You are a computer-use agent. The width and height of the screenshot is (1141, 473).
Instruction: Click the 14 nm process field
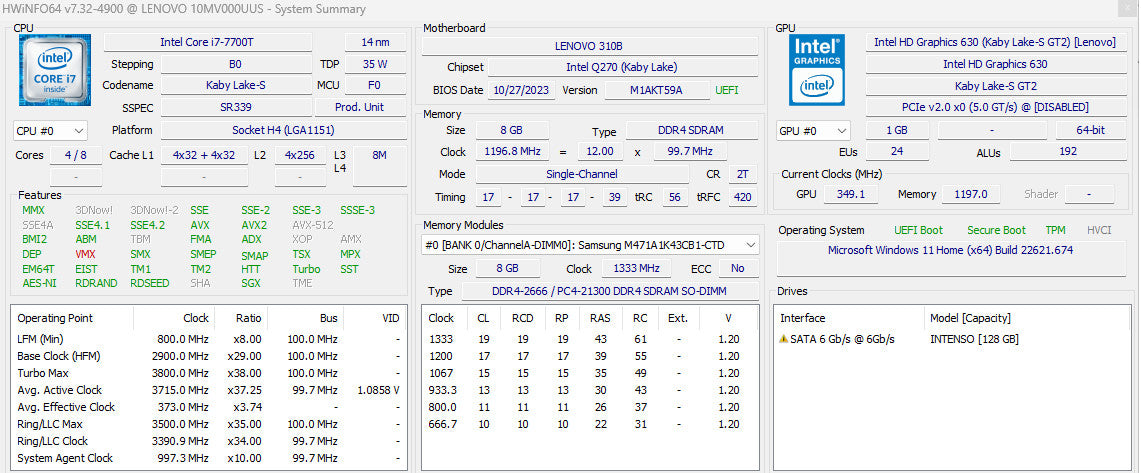pos(375,42)
